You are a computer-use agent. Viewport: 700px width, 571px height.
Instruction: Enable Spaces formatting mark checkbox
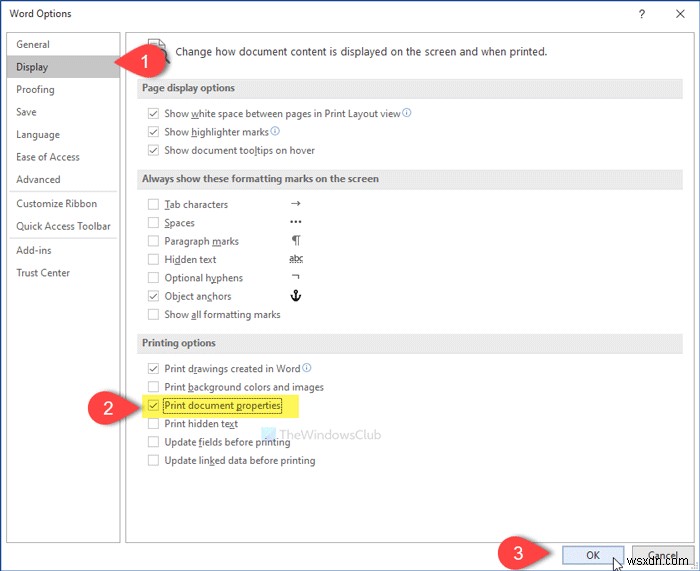coord(153,222)
